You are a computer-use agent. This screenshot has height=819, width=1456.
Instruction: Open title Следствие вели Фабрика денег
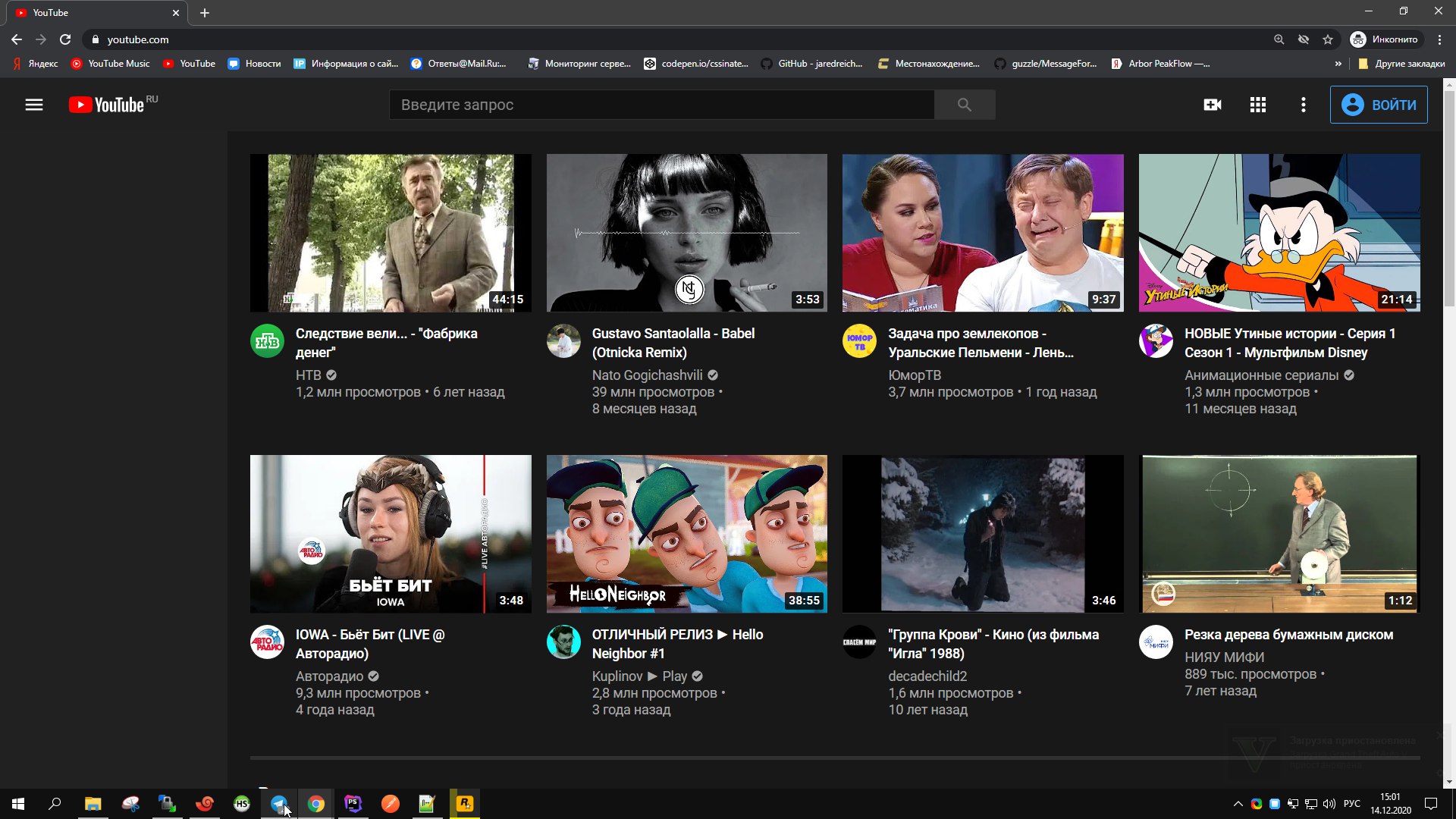pos(387,343)
